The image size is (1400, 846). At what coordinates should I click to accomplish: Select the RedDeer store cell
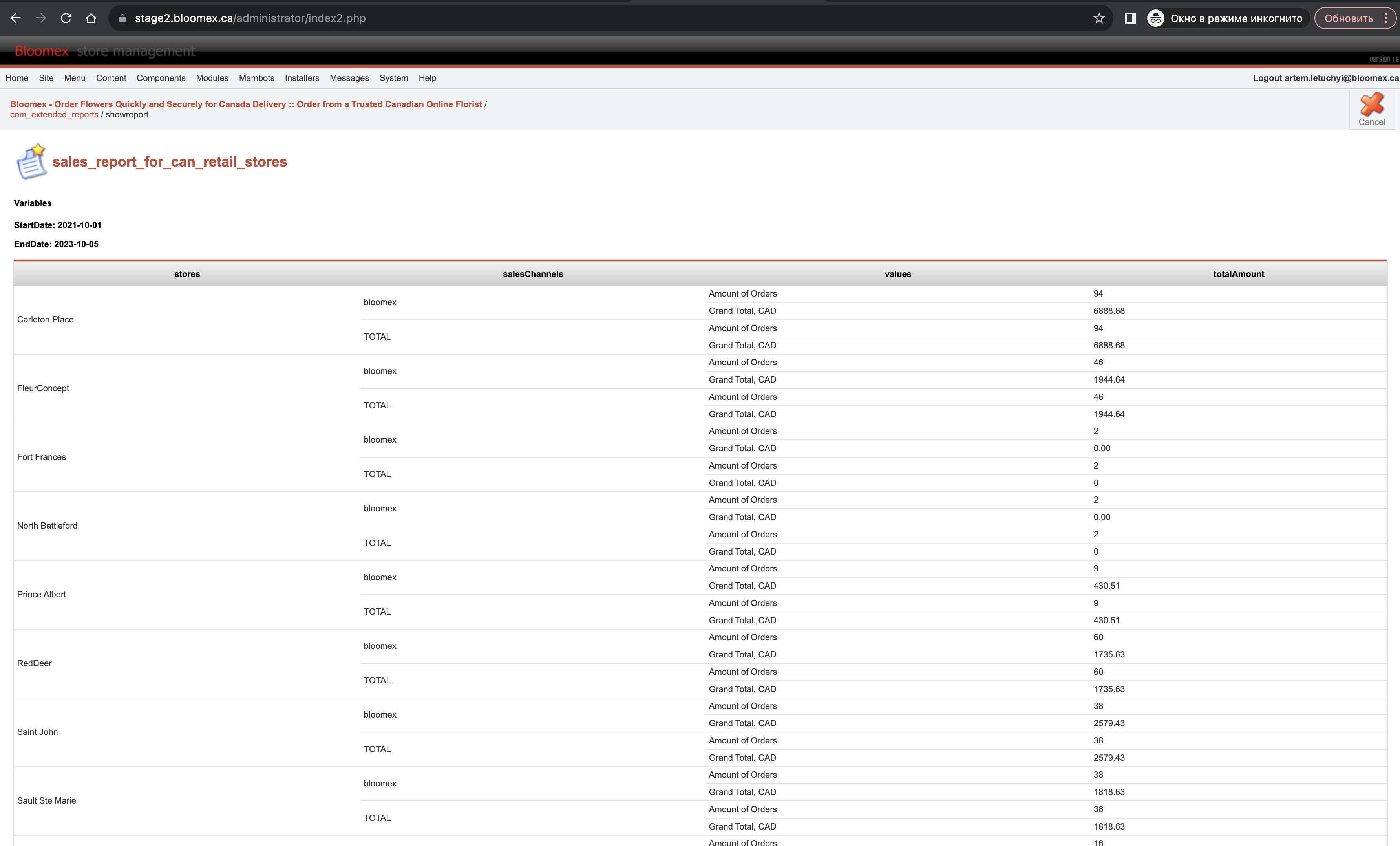click(x=187, y=663)
